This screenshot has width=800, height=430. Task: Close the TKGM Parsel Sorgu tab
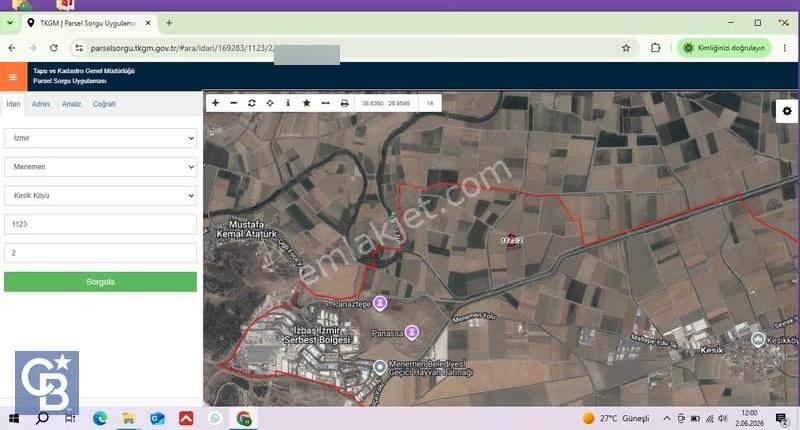pos(148,23)
